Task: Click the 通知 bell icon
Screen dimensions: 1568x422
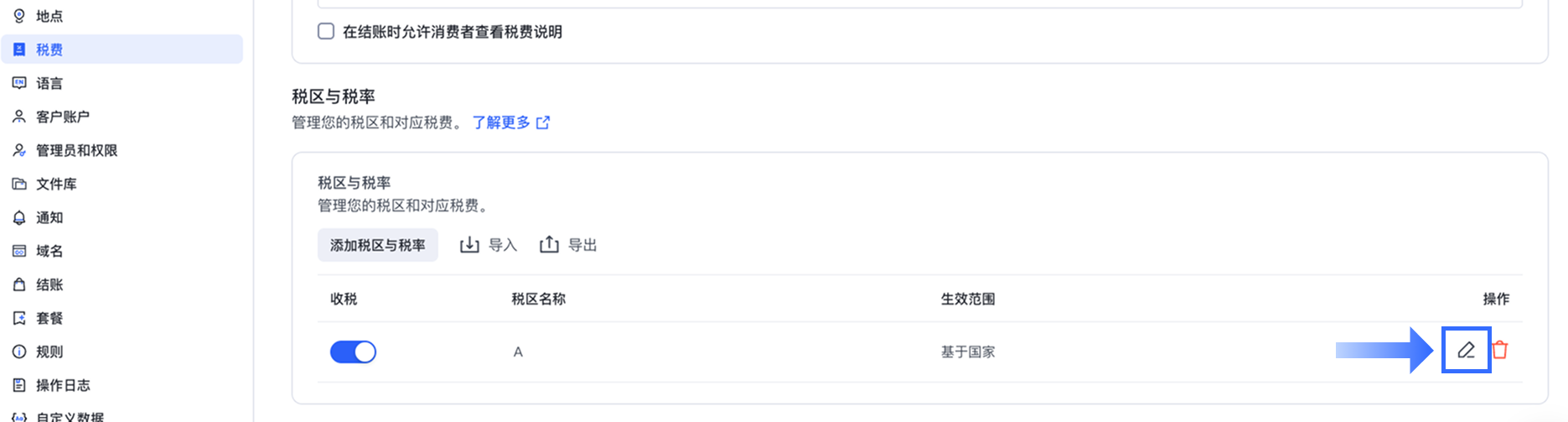Action: click(19, 217)
